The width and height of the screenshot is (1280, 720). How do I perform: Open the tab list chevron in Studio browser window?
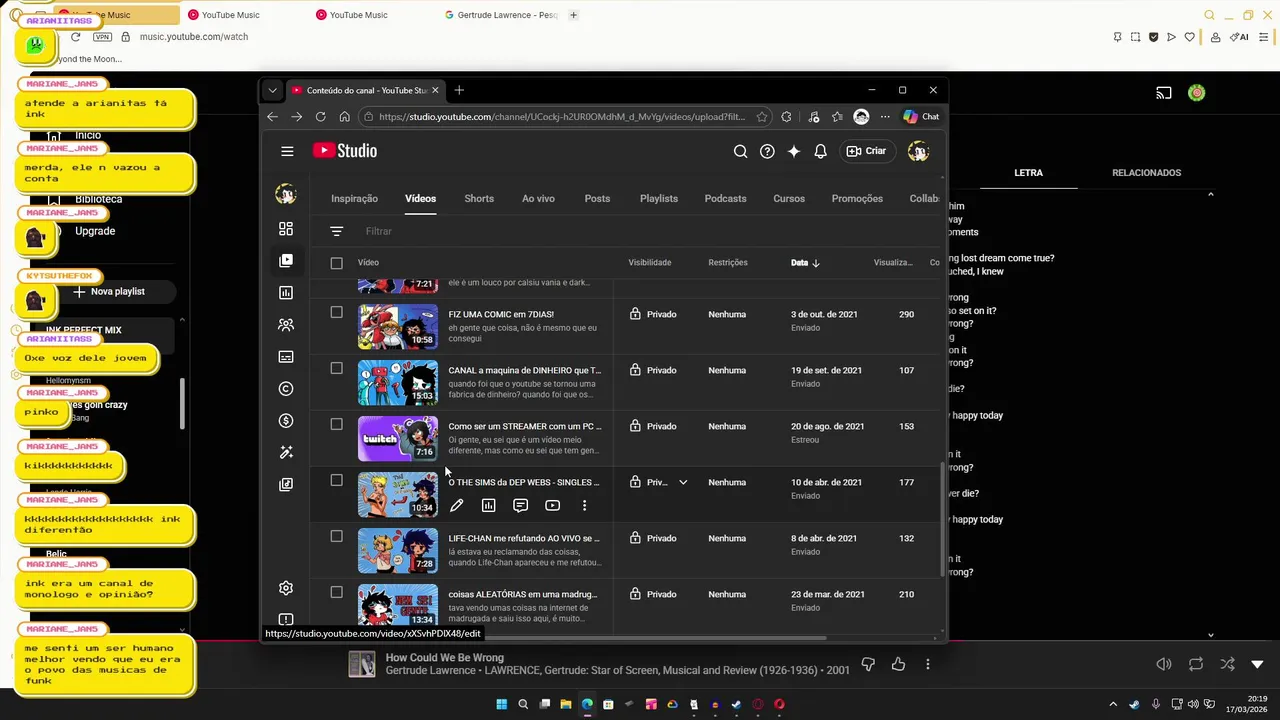pyautogui.click(x=272, y=90)
